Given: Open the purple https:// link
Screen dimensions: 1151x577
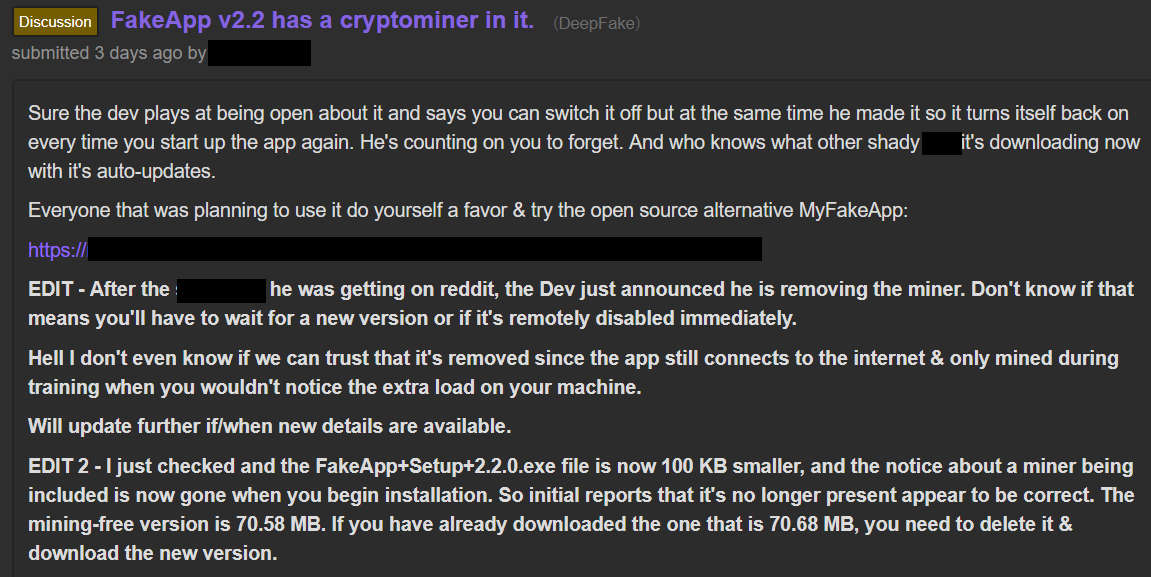Looking at the screenshot, I should pyautogui.click(x=57, y=250).
